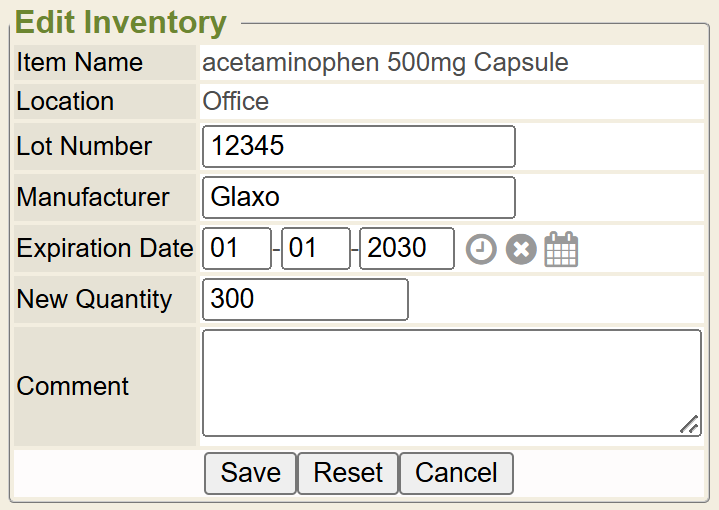Clear the expiration date with the X icon
The width and height of the screenshot is (719, 510).
tap(521, 249)
